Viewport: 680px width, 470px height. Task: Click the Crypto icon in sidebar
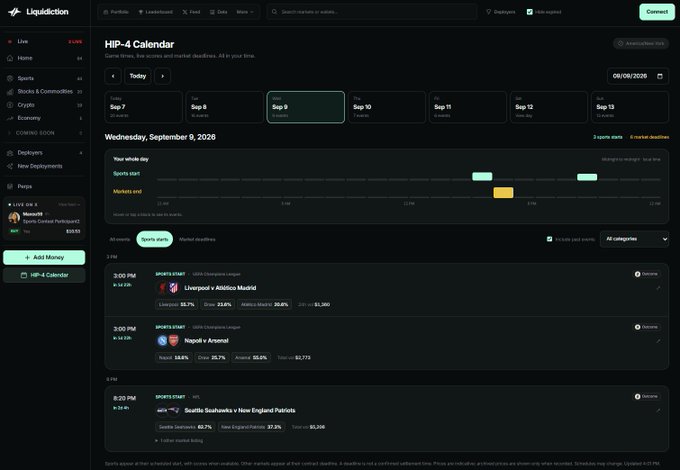[x=10, y=105]
